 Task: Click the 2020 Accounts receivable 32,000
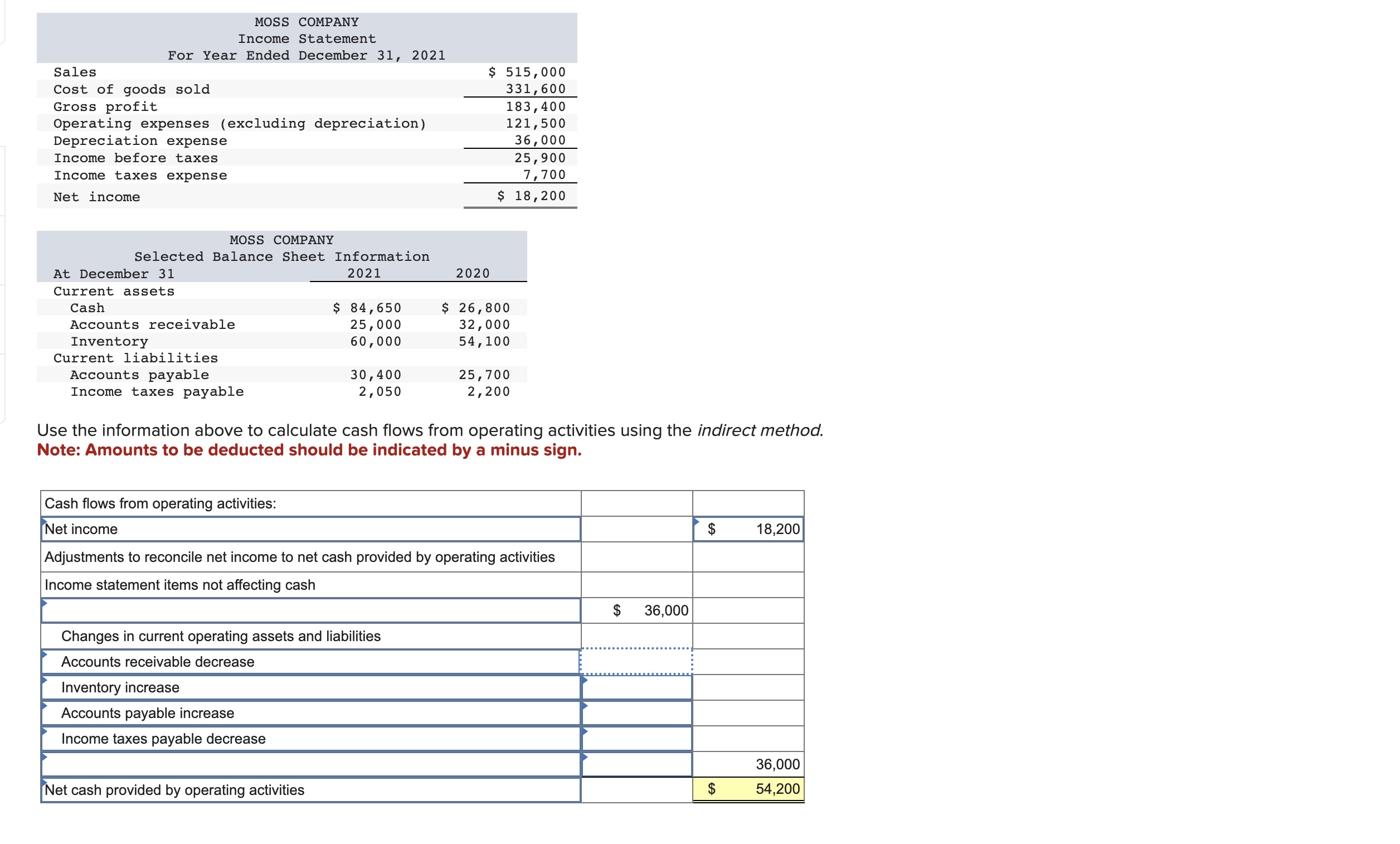pos(485,324)
